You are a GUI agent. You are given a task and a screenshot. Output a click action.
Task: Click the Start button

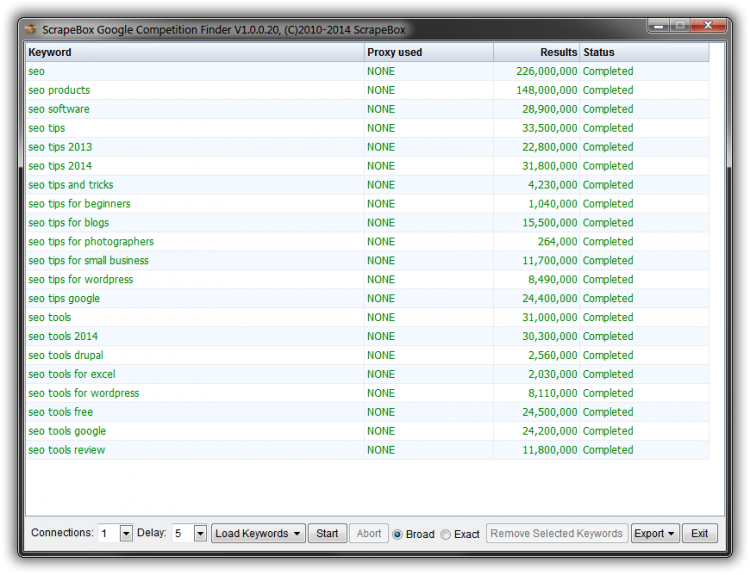(327, 533)
